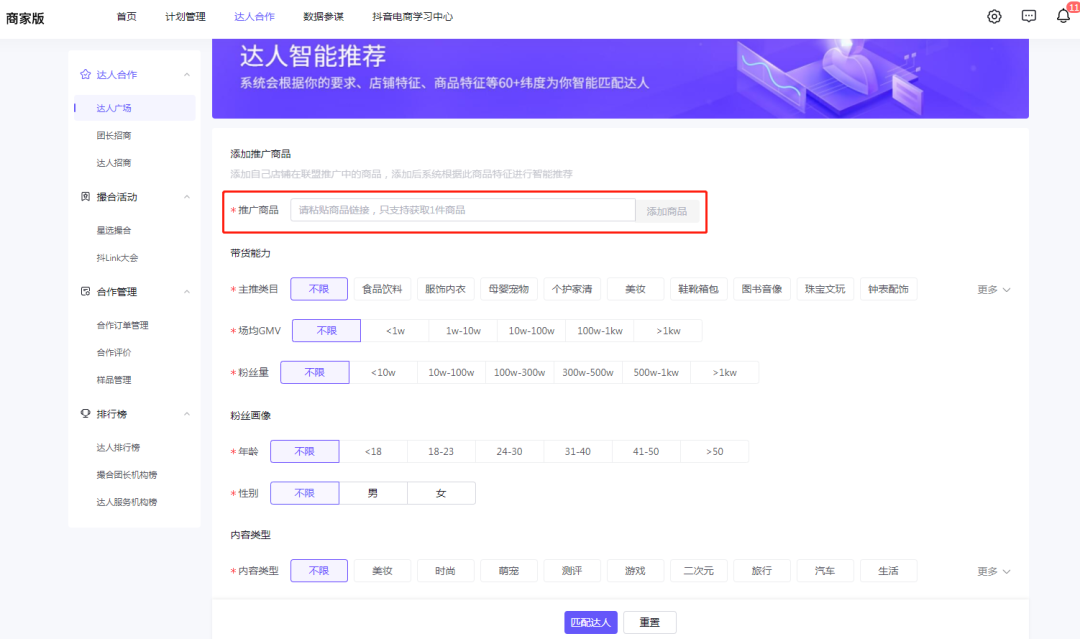Open 计划管理 in top navigation

point(185,17)
